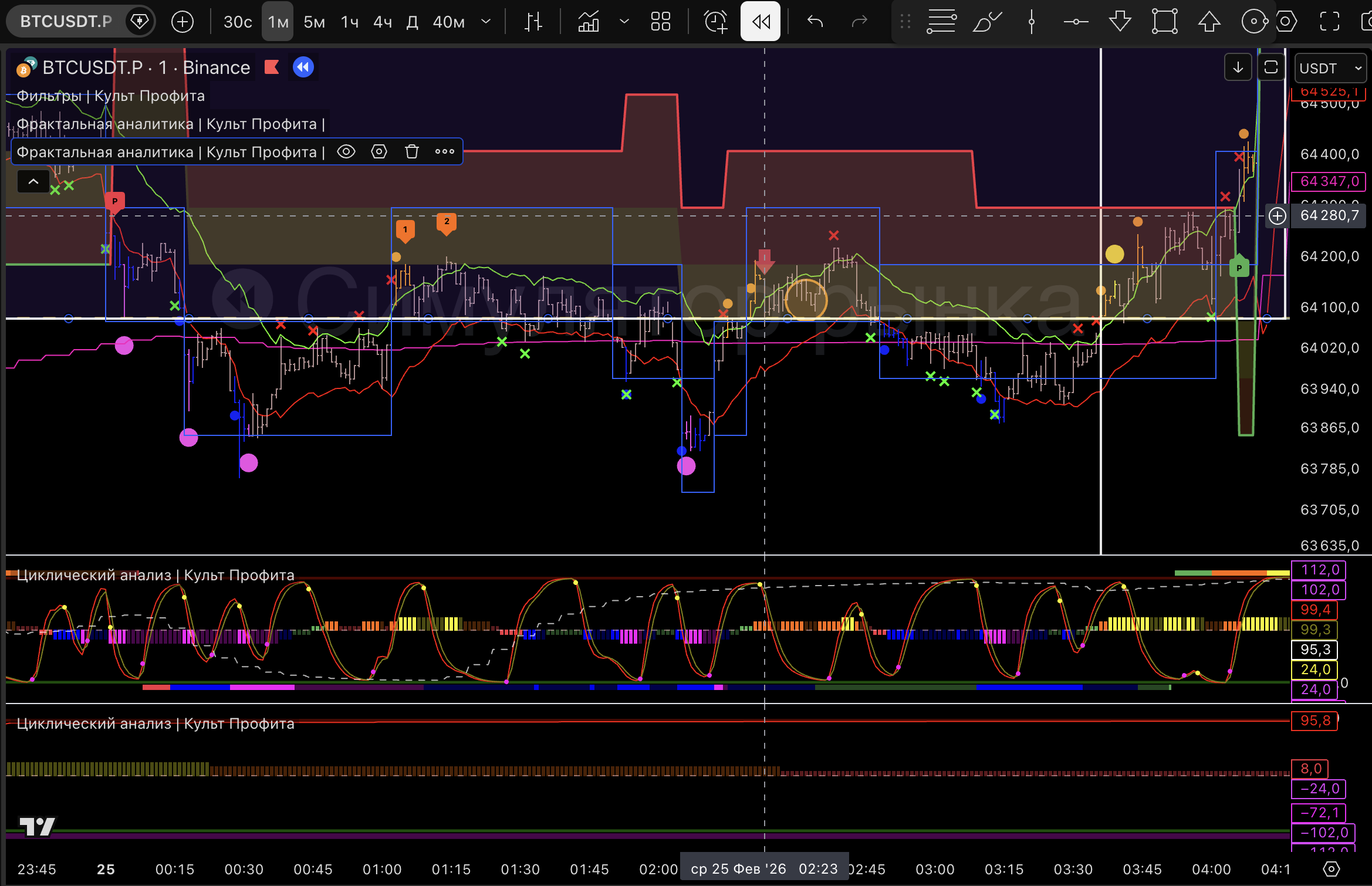This screenshot has height=886, width=1372.
Task: Hide Фрактальная аналитика indicator via eye icon
Action: (346, 152)
